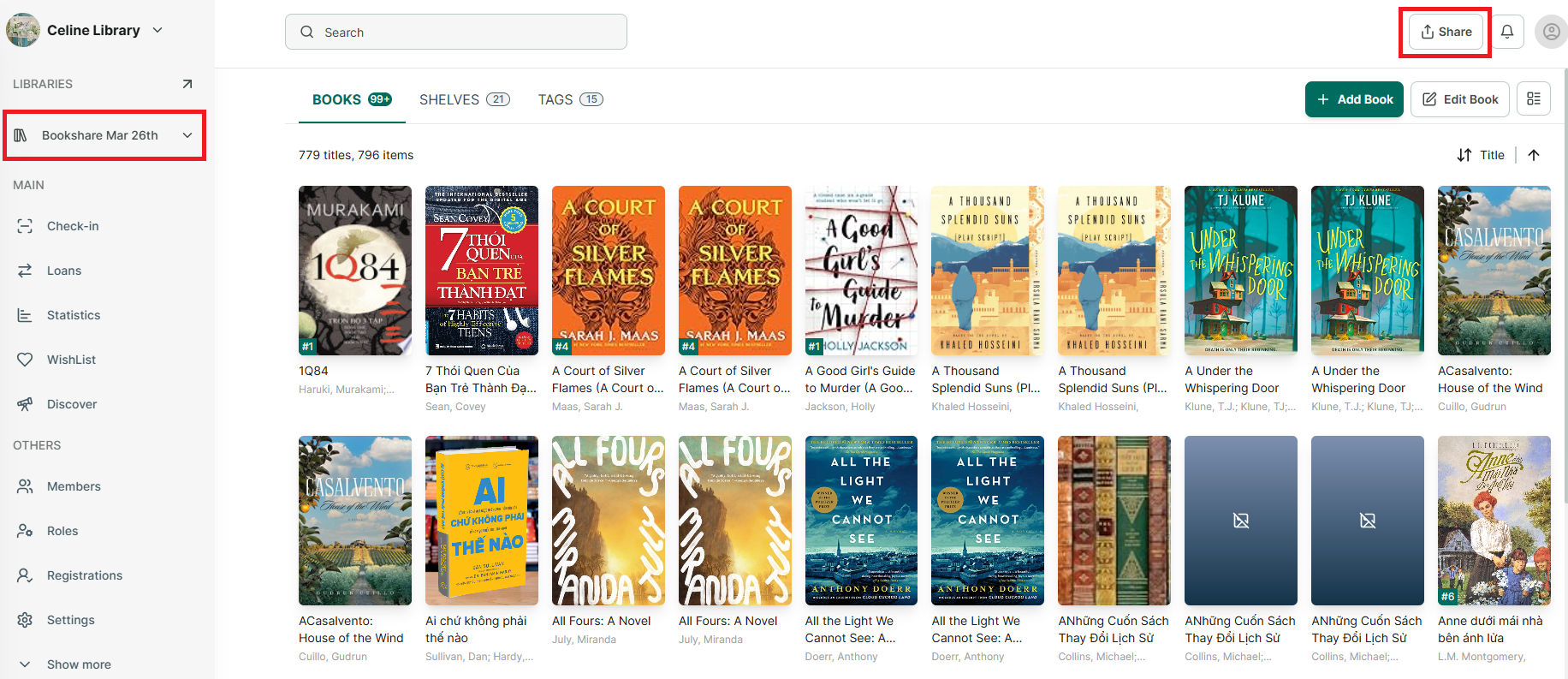This screenshot has width=1568, height=679.
Task: Click the Add Book button
Action: point(1354,99)
